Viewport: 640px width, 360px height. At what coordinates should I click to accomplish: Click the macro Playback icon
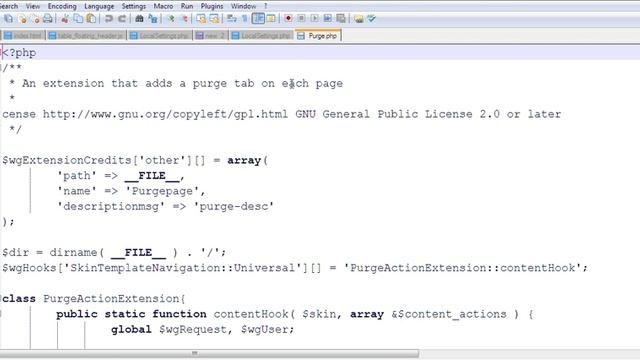[x=314, y=19]
